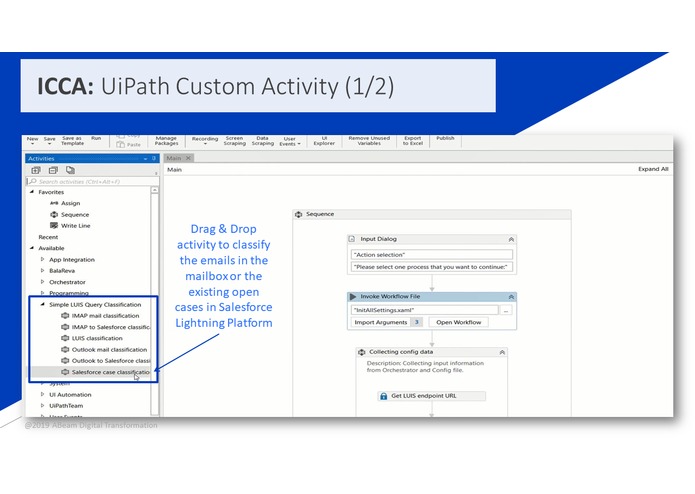
Task: Select the Get LUIS endpoint URL activity
Action: pos(431,396)
